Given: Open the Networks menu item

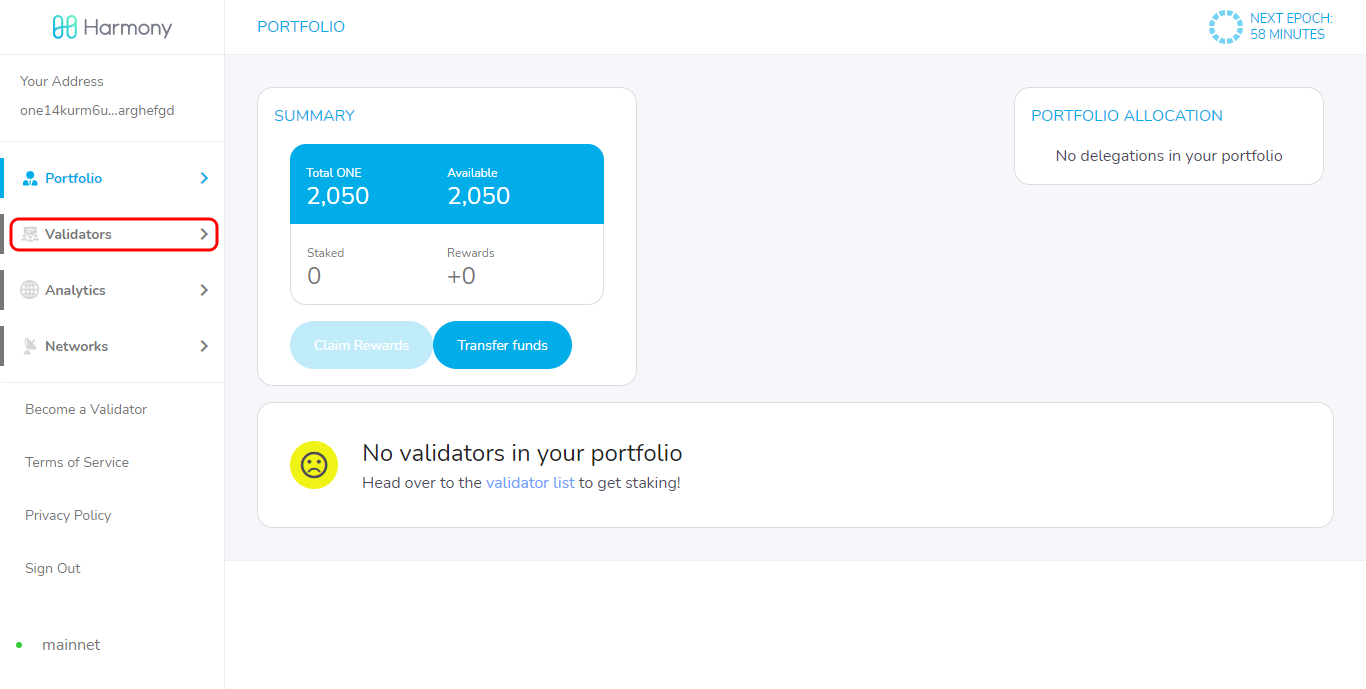Looking at the screenshot, I should pyautogui.click(x=76, y=346).
